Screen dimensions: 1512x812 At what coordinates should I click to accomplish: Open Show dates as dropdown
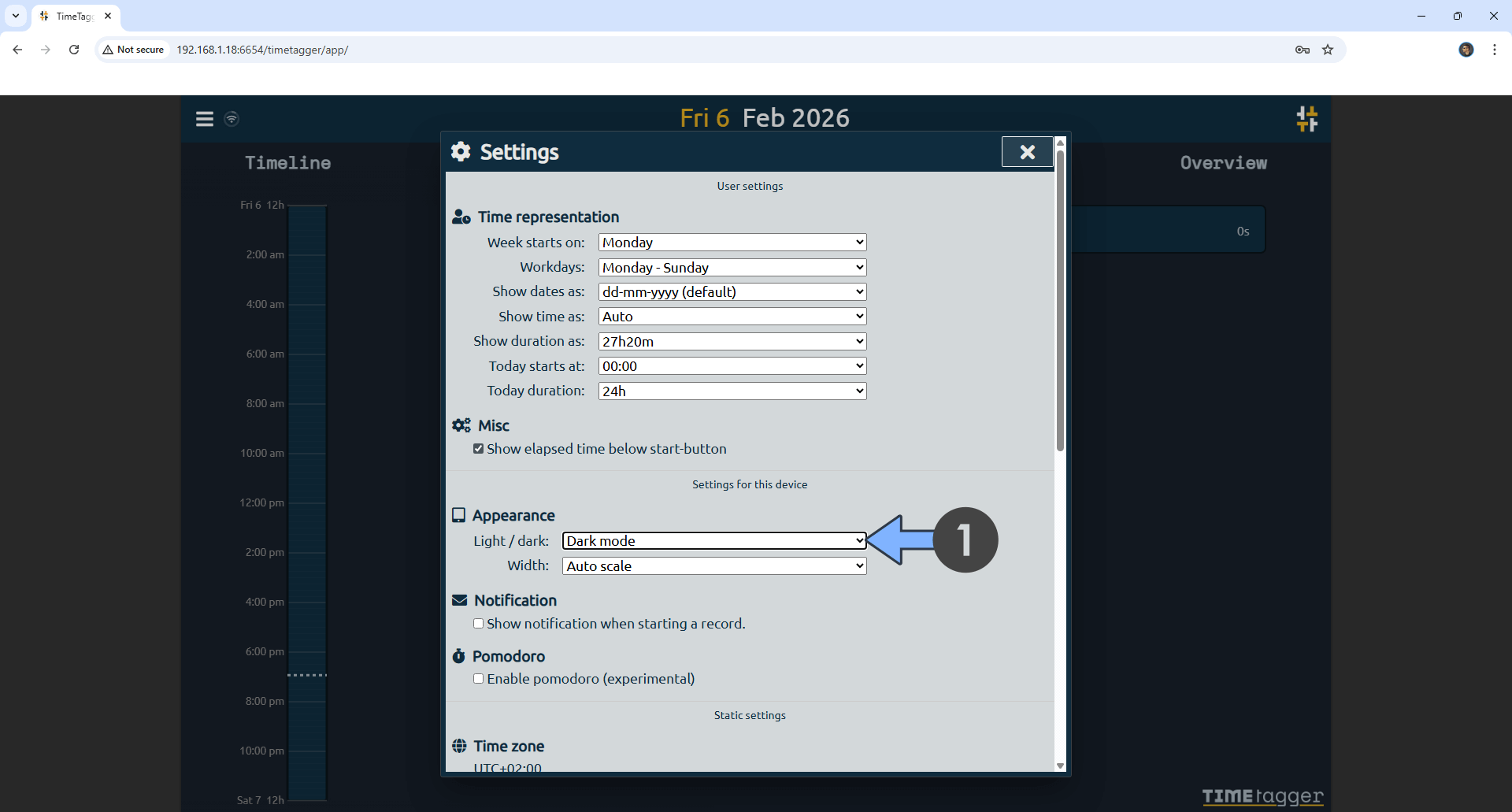tap(732, 292)
